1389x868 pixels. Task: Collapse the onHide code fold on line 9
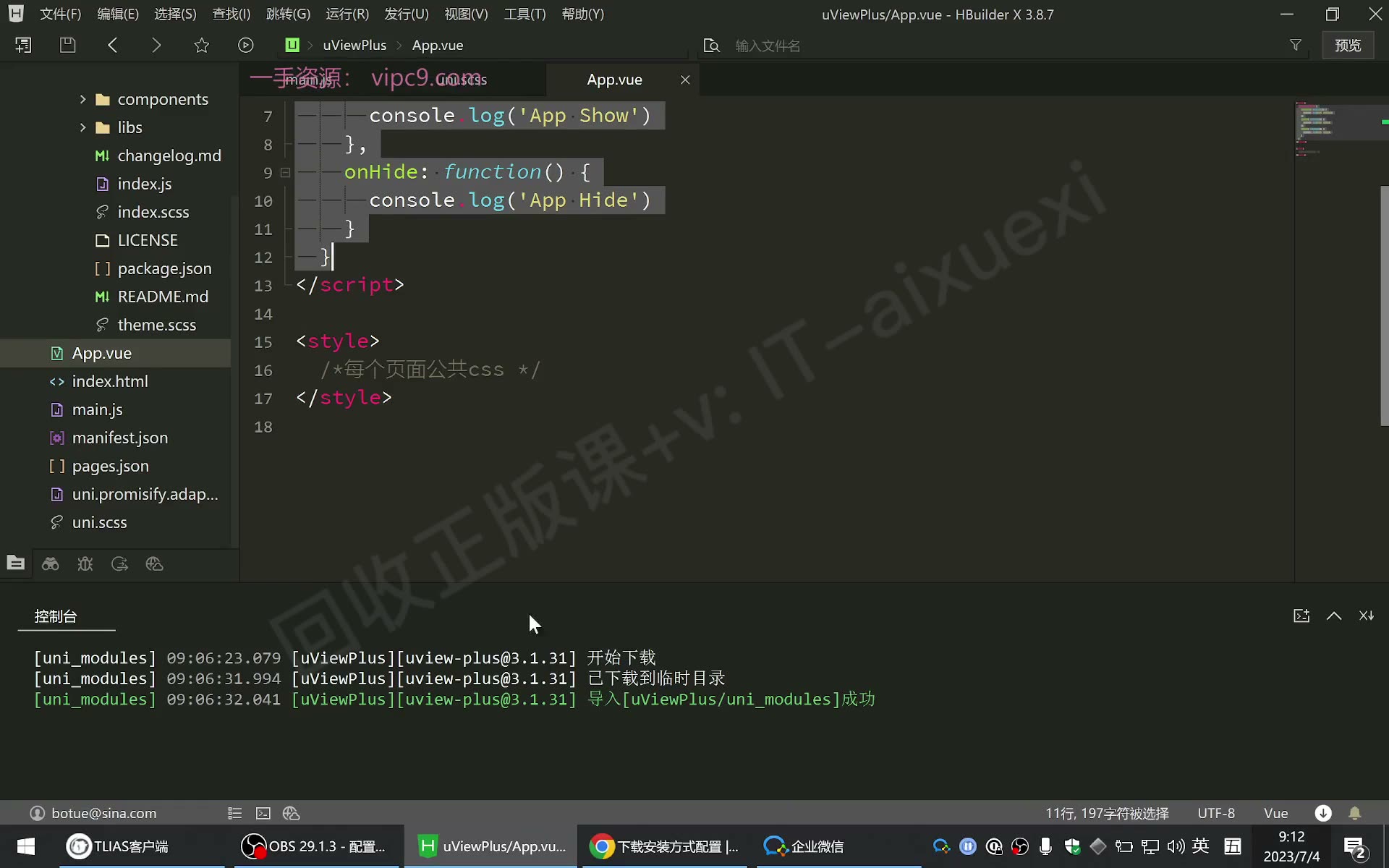pyautogui.click(x=286, y=172)
